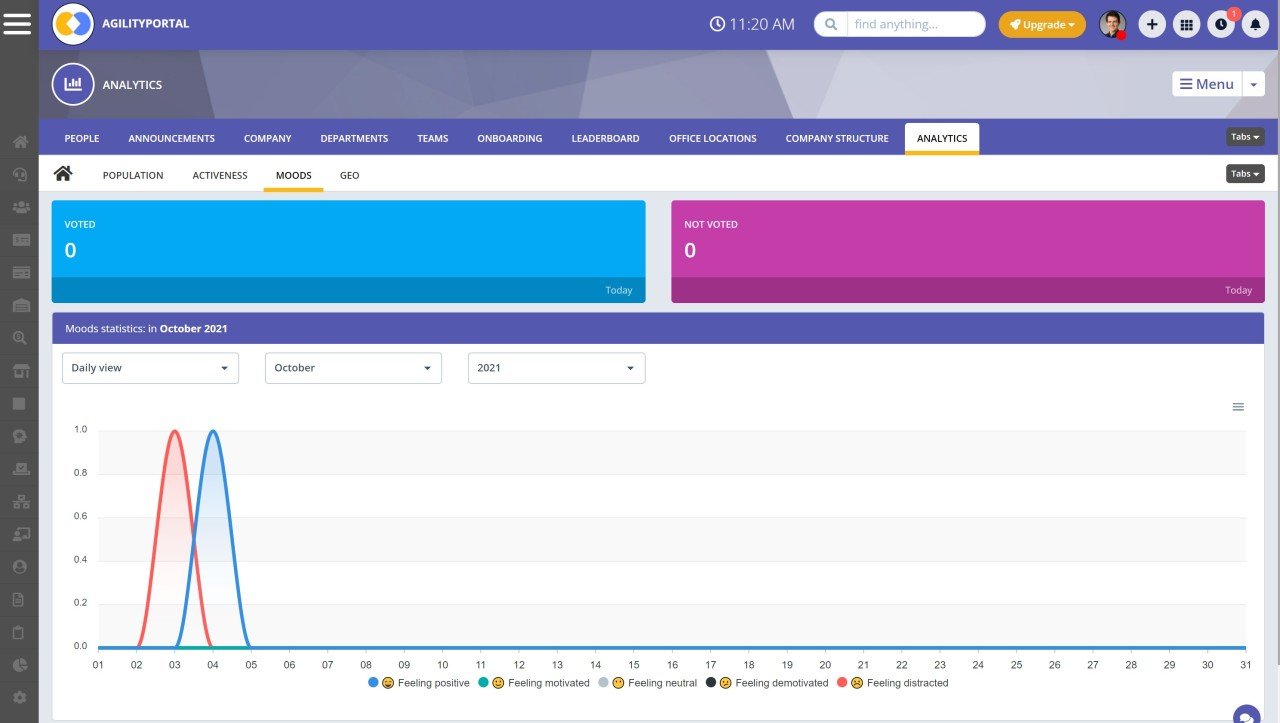Expand the month dropdown showing October

tap(353, 368)
